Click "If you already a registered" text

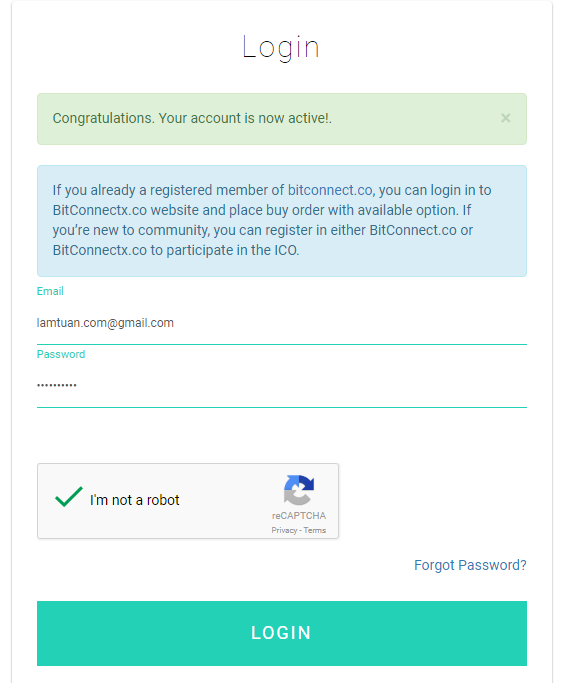pyautogui.click(x=132, y=190)
